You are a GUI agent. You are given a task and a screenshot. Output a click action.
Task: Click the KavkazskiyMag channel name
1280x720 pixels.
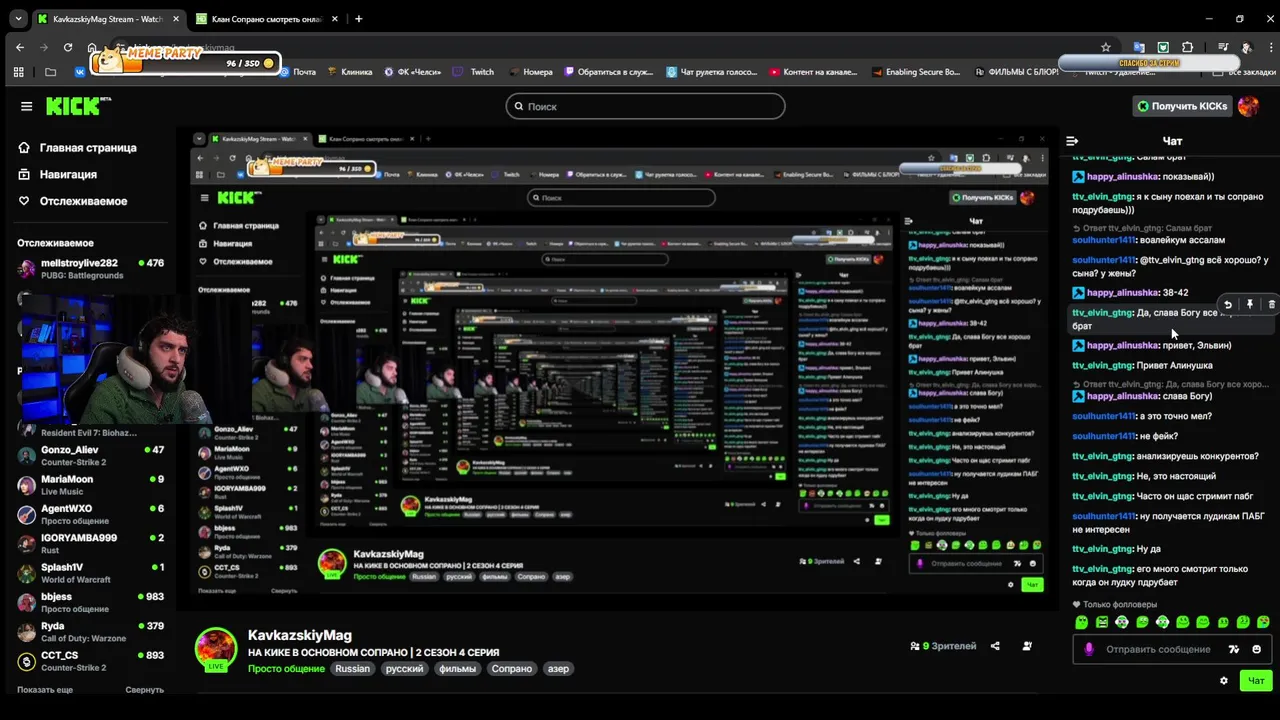tap(300, 635)
